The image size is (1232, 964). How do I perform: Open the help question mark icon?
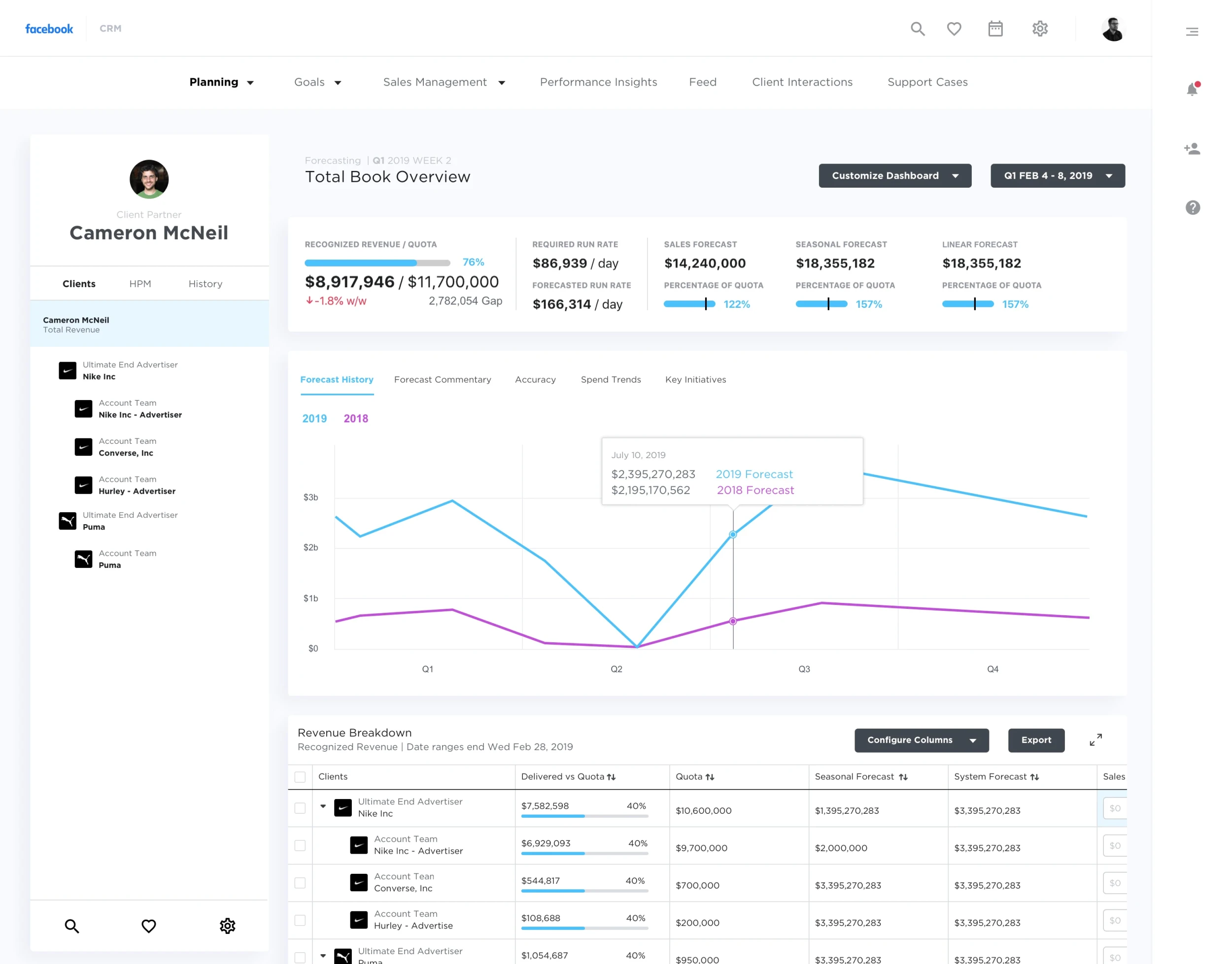[x=1193, y=208]
